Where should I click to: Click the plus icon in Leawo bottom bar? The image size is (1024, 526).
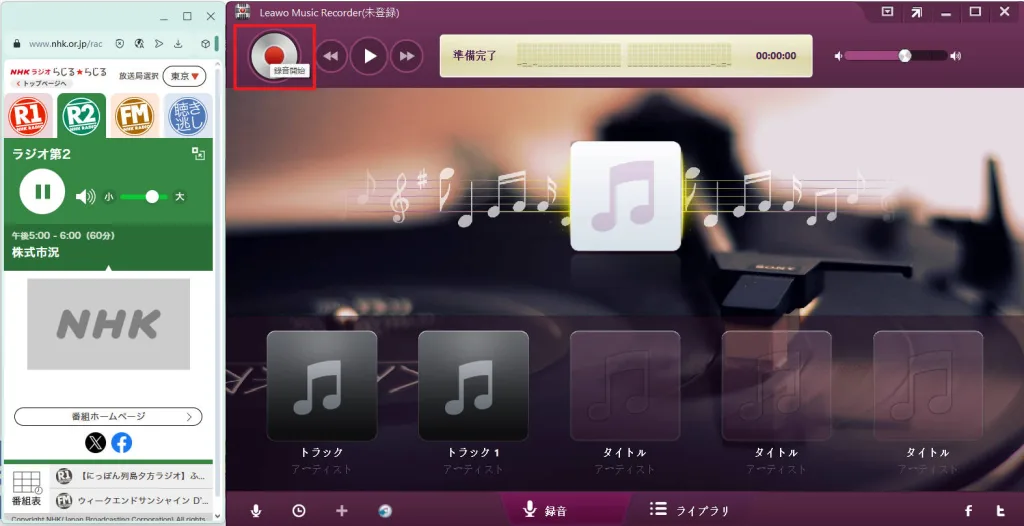point(342,511)
